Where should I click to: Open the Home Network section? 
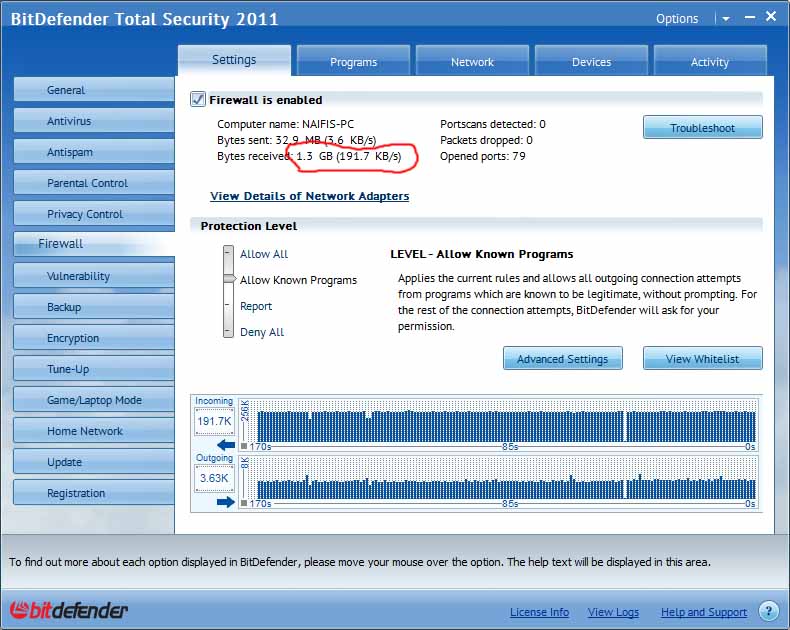[94, 431]
